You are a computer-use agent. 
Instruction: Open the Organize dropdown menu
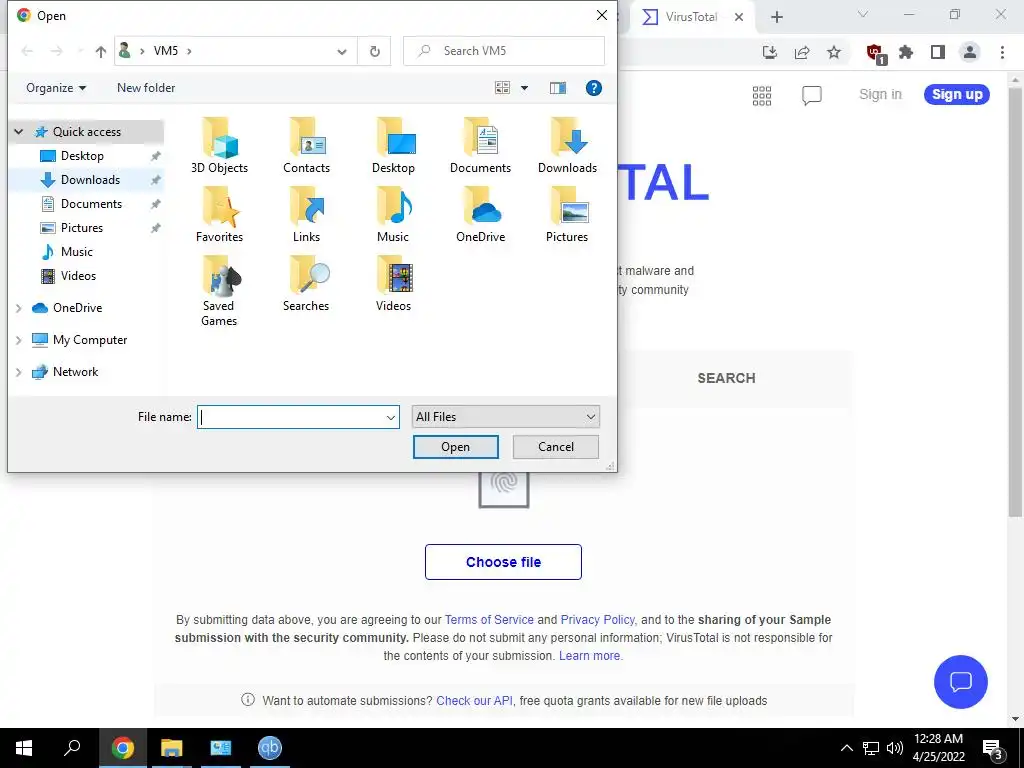click(56, 88)
